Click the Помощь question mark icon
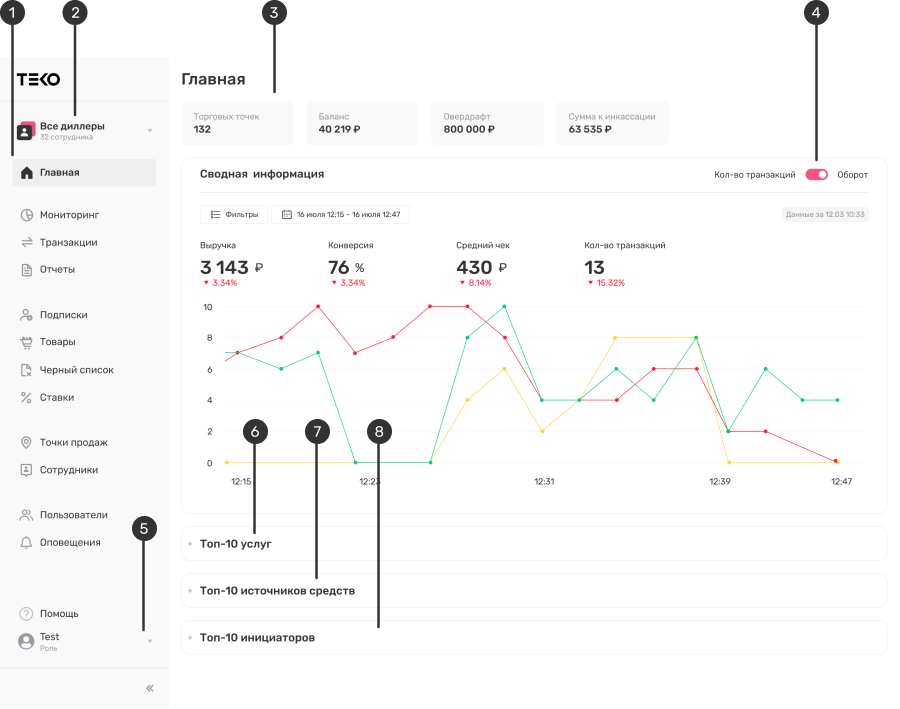The image size is (900, 709). [26, 614]
